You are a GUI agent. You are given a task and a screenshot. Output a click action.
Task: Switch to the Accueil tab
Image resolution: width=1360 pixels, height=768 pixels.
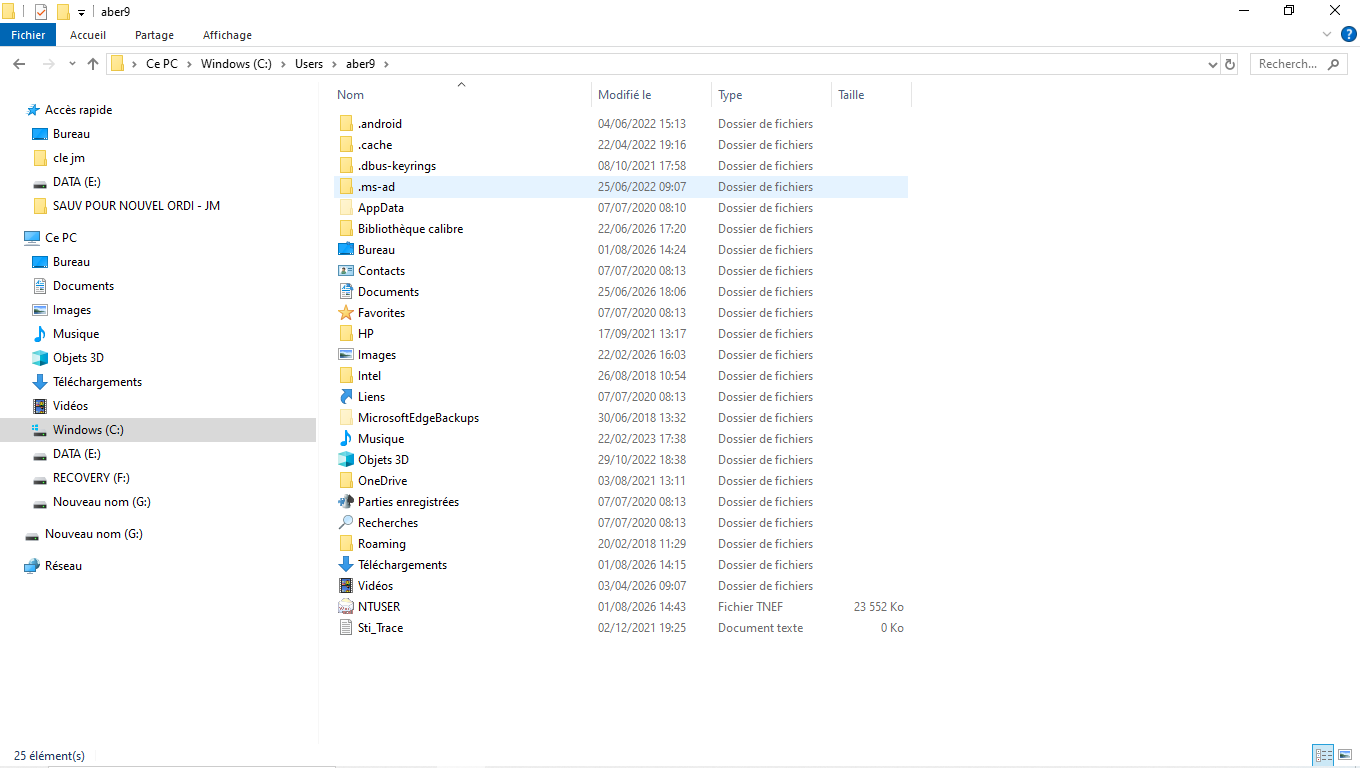click(x=88, y=35)
